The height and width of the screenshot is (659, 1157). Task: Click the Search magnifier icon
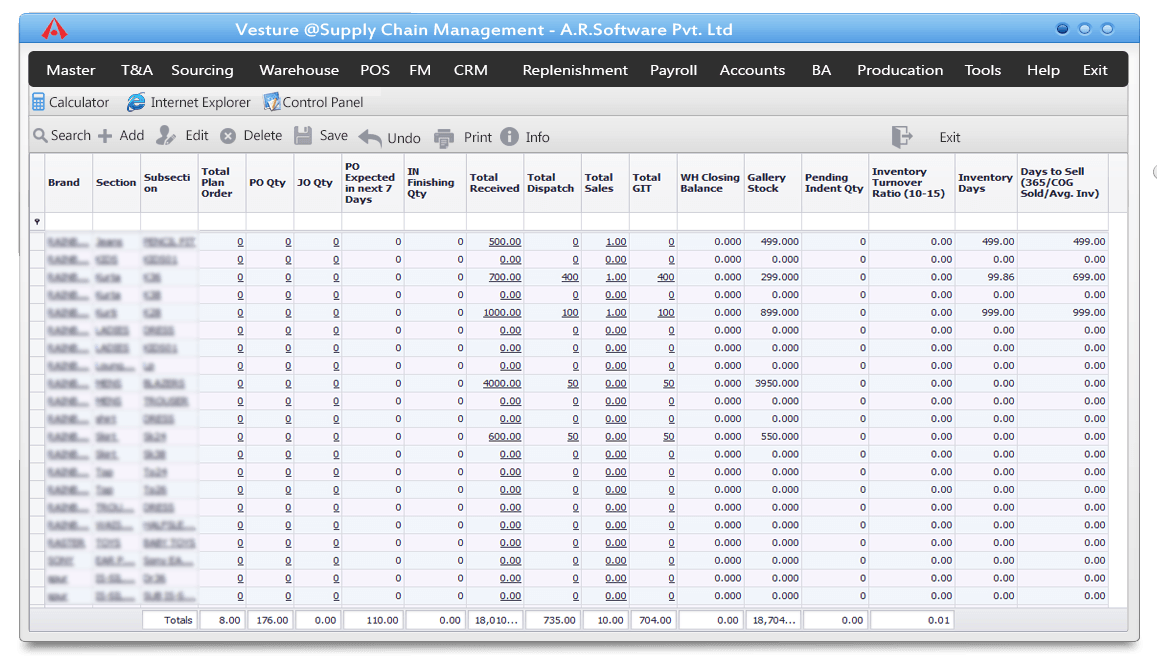tap(40, 136)
